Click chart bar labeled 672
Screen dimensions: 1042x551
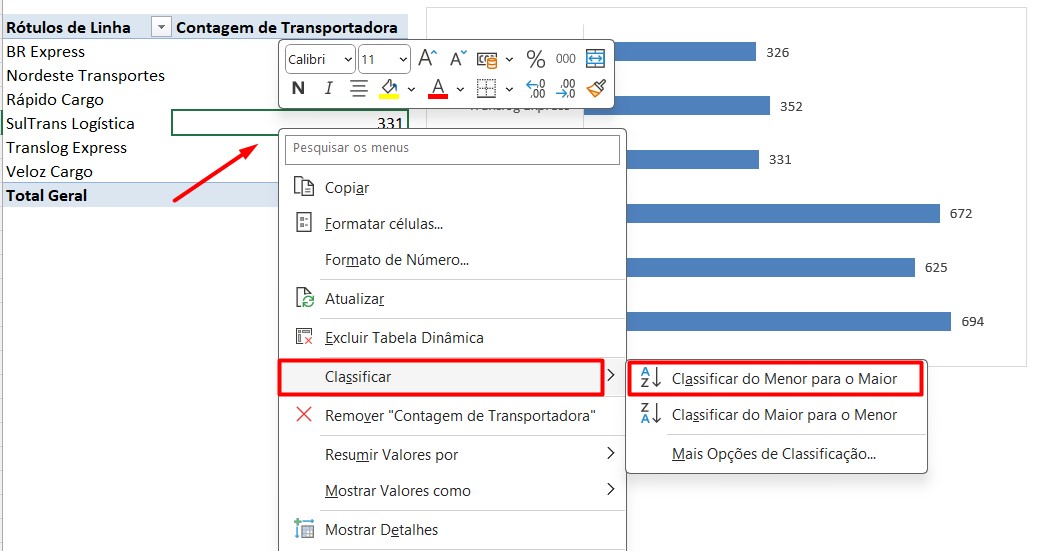coord(783,213)
